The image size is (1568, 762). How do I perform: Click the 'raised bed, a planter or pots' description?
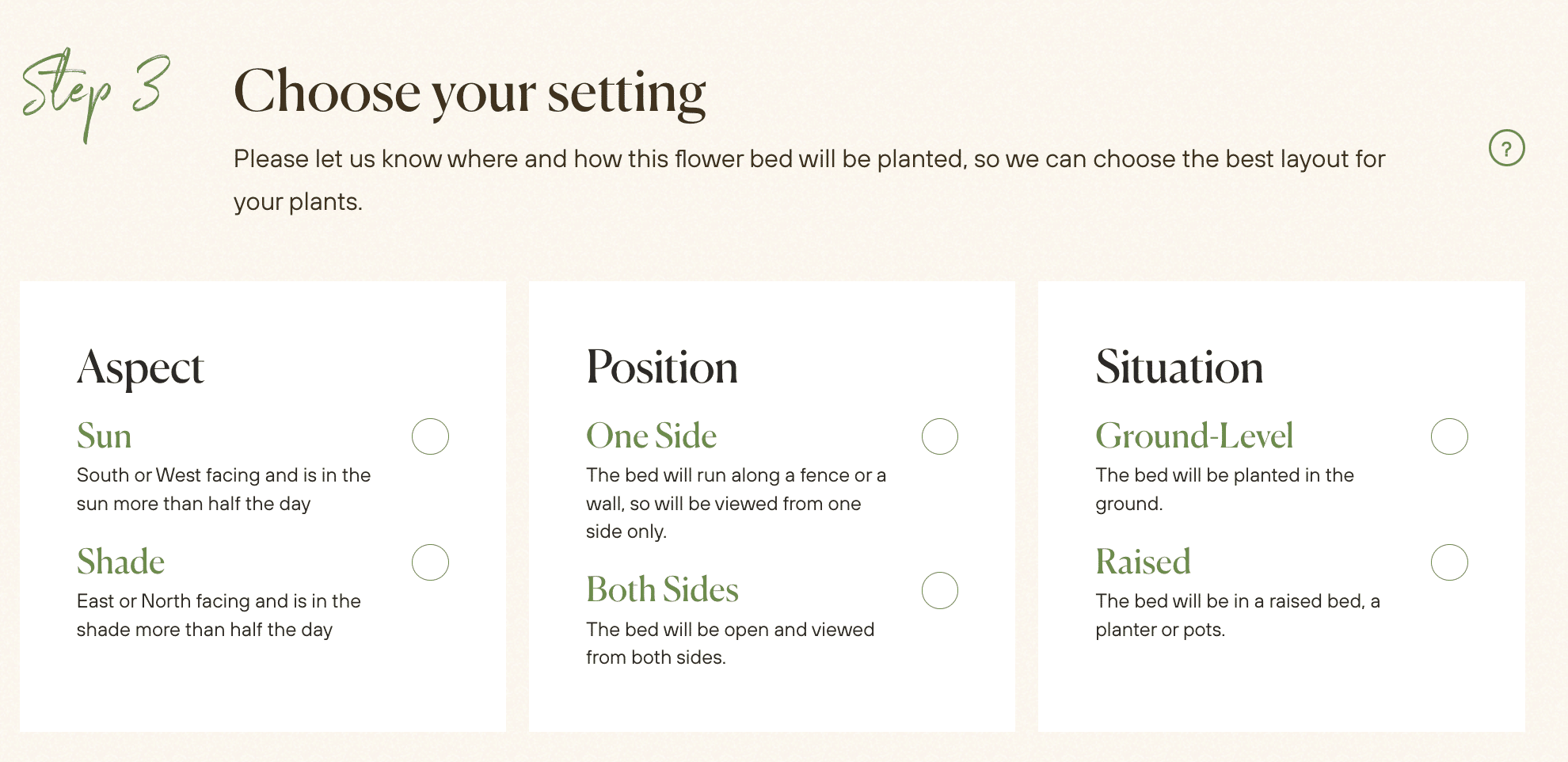(x=1237, y=615)
